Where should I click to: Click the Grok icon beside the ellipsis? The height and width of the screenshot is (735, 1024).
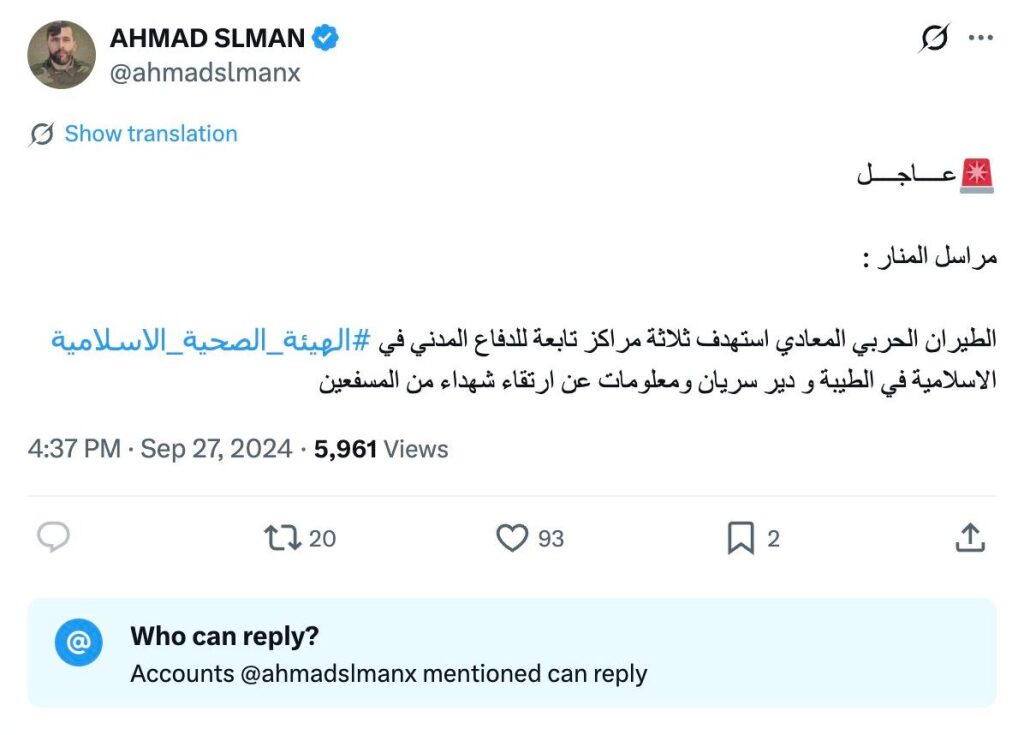[933, 39]
